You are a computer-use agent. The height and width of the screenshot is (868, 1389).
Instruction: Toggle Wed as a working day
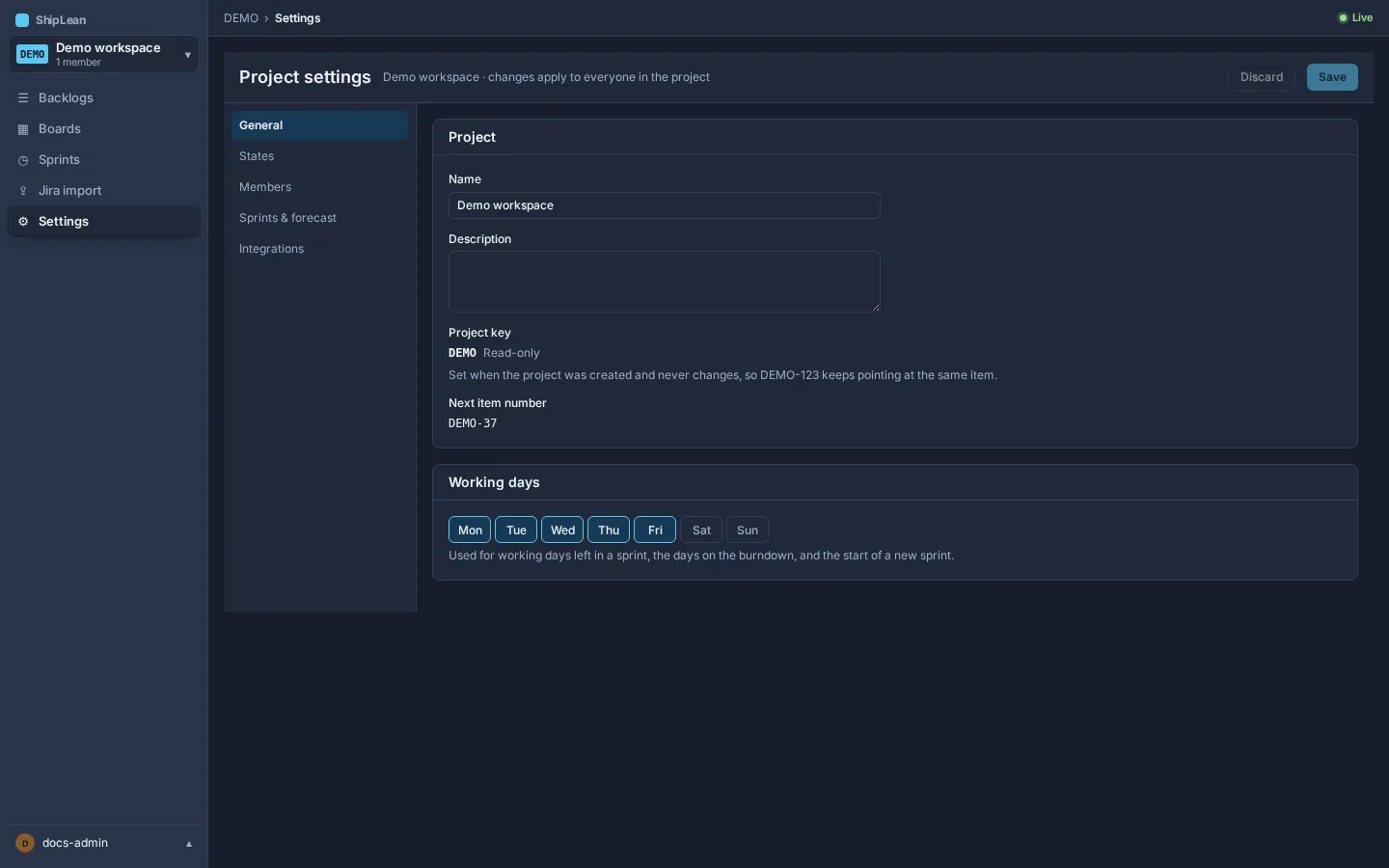(x=562, y=530)
